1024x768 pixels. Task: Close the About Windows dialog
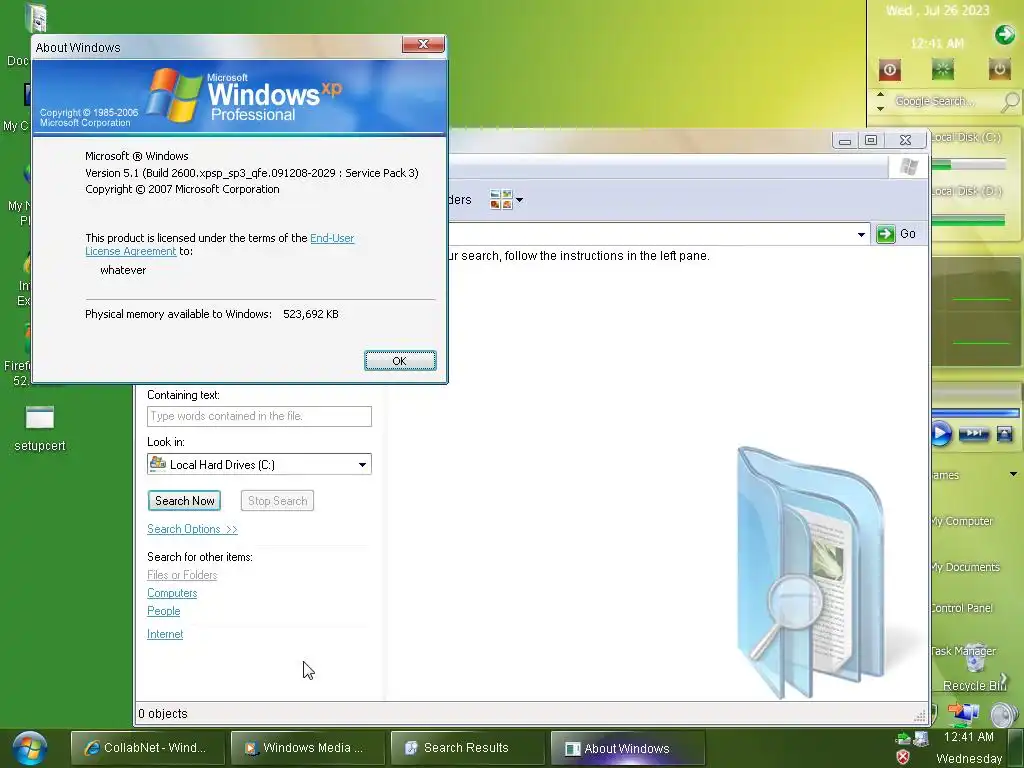[423, 44]
